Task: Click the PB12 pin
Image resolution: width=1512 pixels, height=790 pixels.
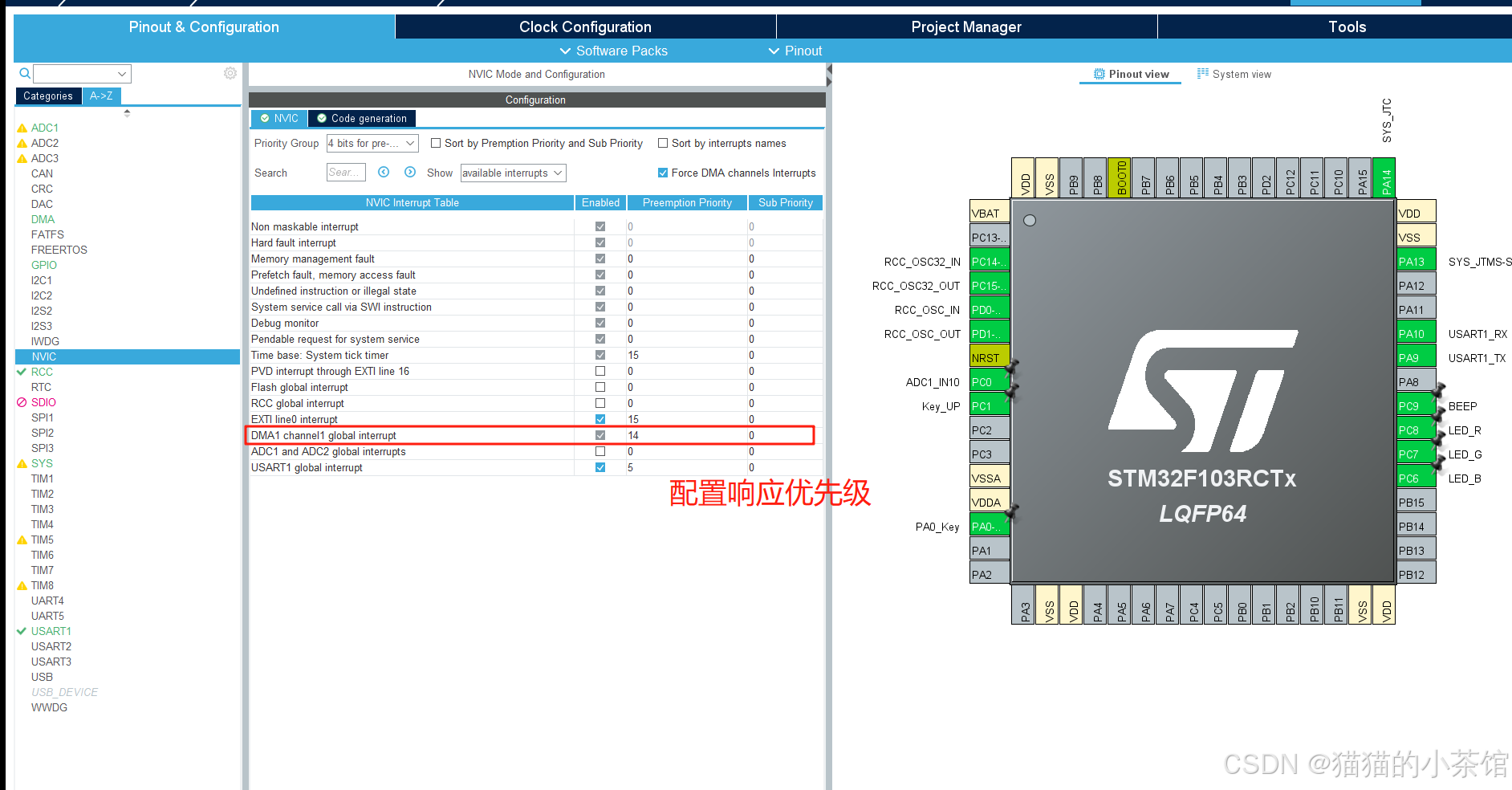Action: [x=1416, y=574]
